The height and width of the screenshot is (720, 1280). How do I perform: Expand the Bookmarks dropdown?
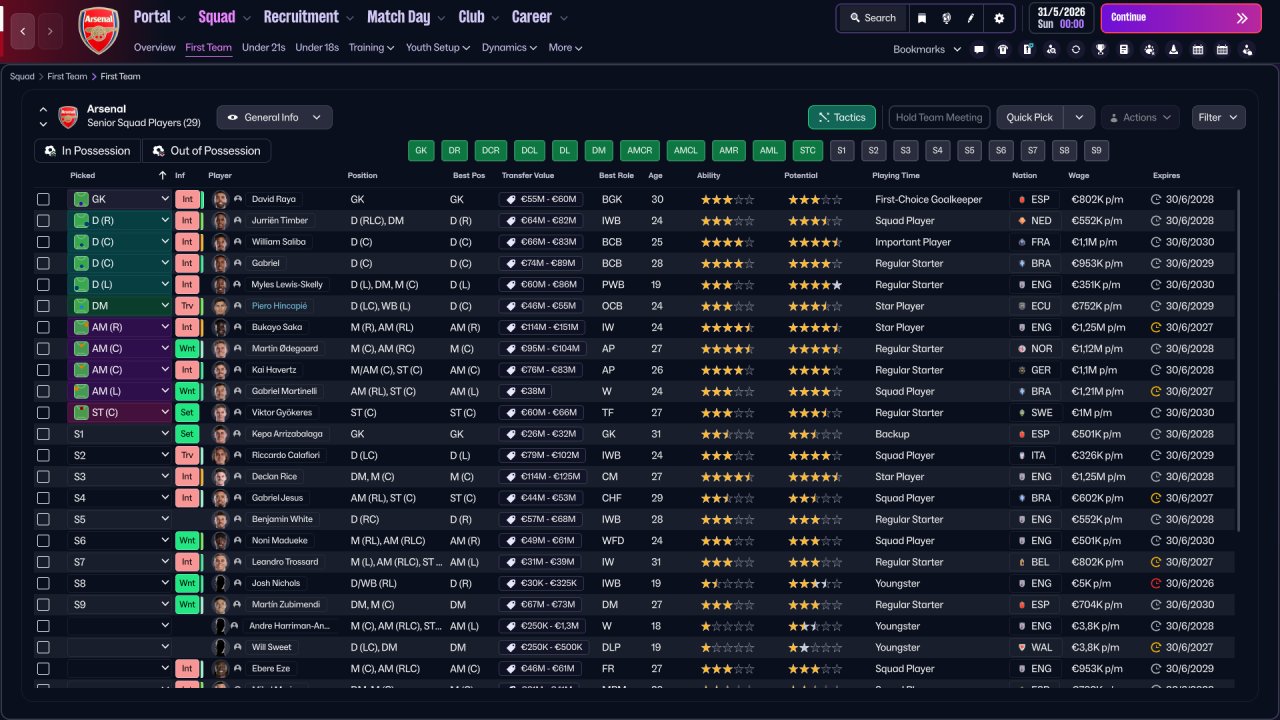(927, 49)
